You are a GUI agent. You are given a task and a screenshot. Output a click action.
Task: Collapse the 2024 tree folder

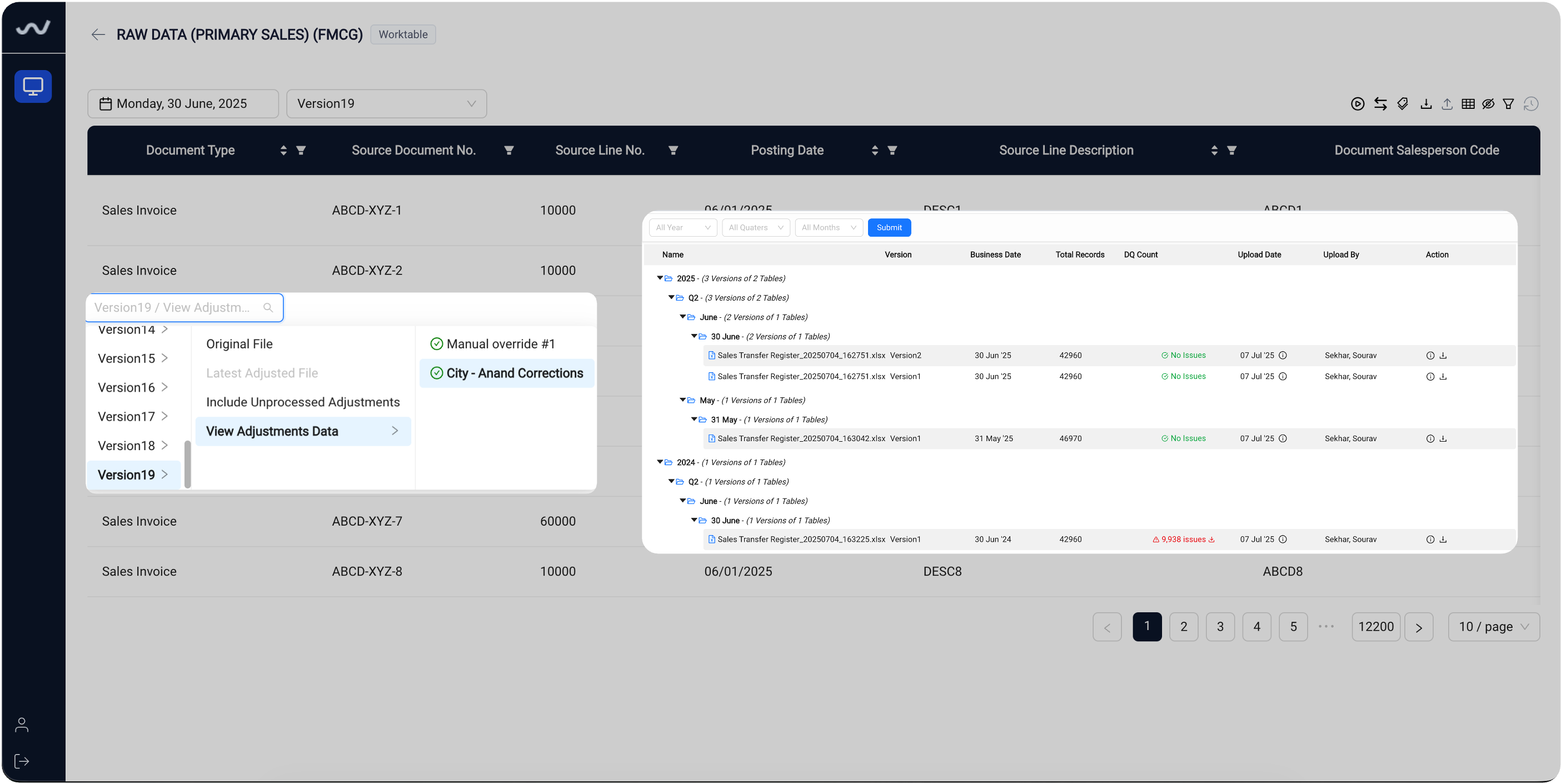pyautogui.click(x=660, y=462)
